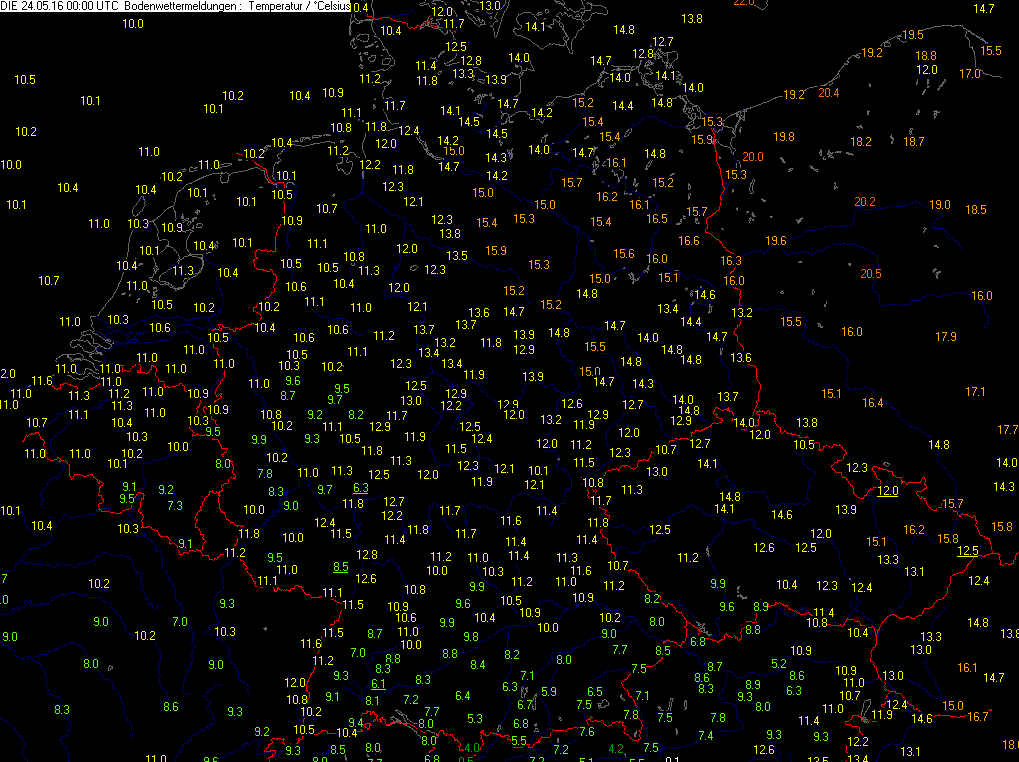
Task: Click the orange 20.4 temperature reading
Action: pos(829,93)
